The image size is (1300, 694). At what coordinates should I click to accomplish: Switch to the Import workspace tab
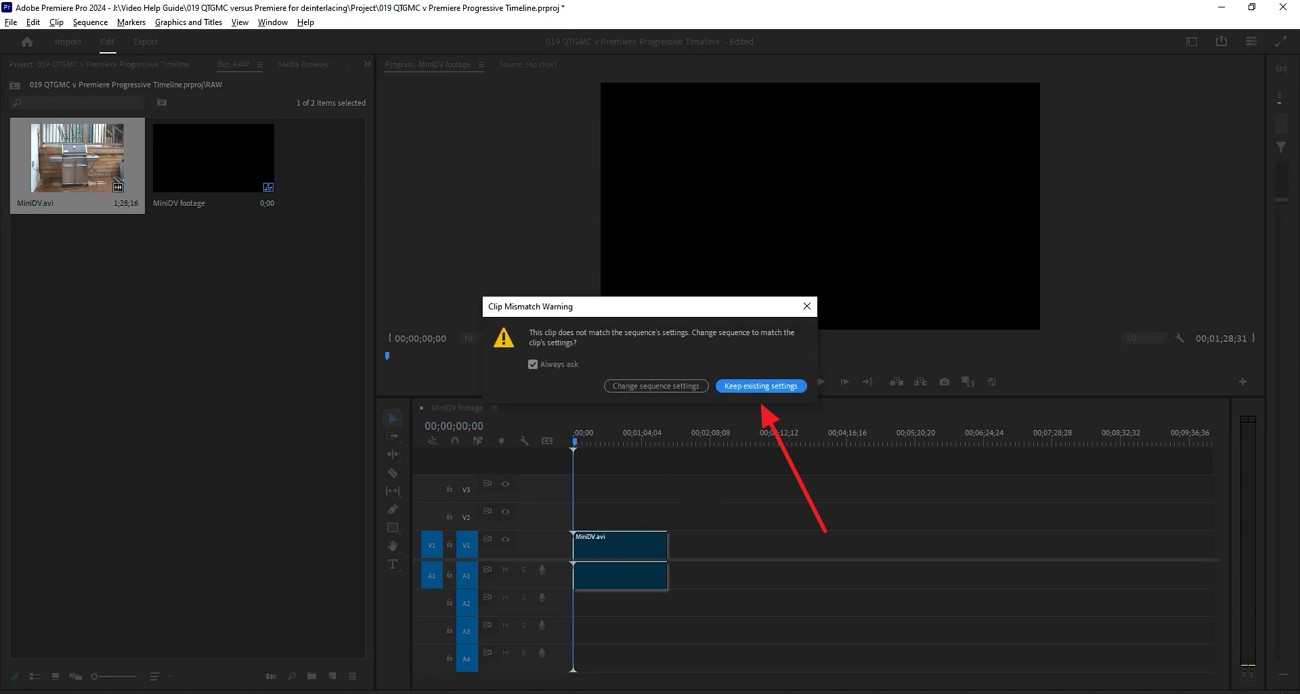pyautogui.click(x=68, y=42)
